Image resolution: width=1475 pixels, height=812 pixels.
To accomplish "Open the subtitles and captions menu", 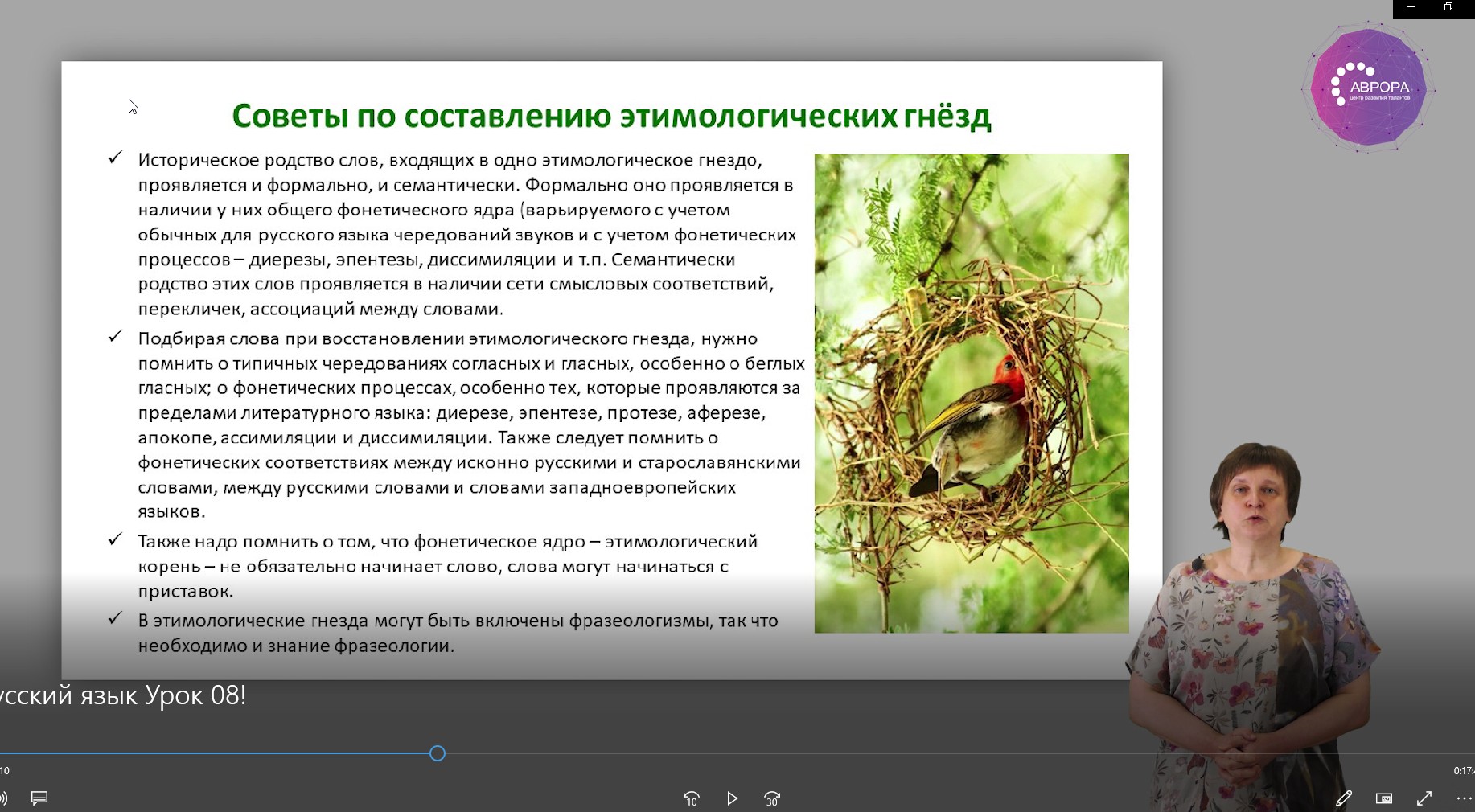I will tap(39, 798).
